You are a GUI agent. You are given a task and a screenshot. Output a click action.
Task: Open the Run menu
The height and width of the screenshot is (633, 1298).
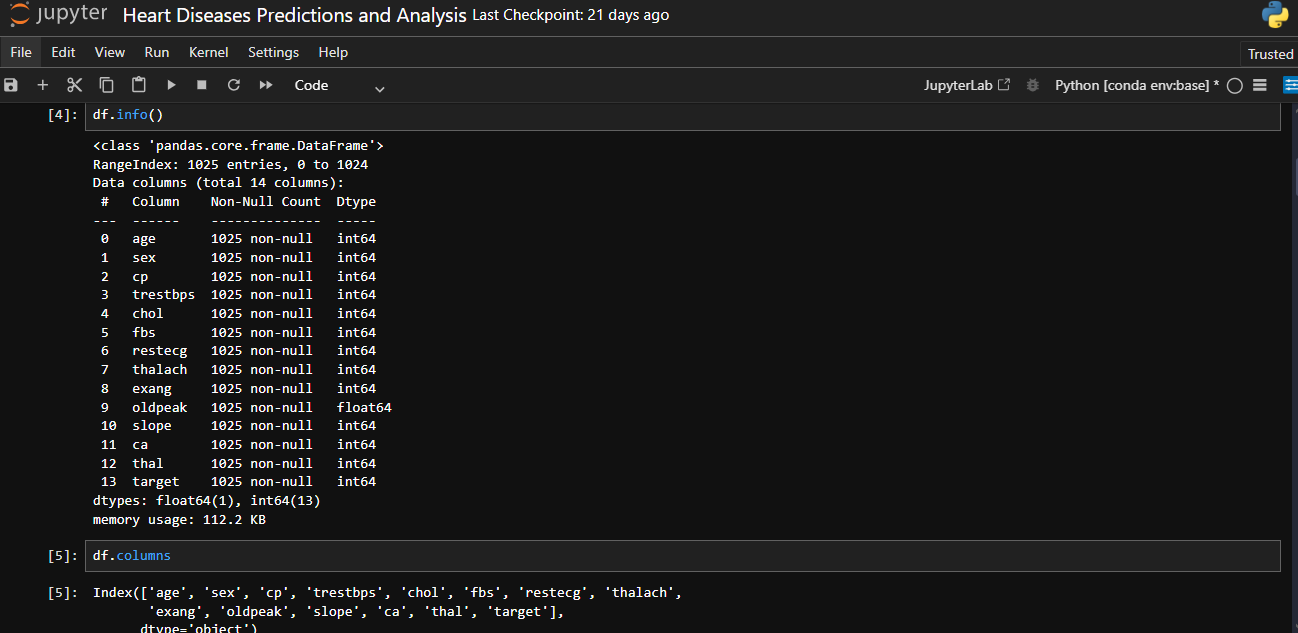click(157, 52)
